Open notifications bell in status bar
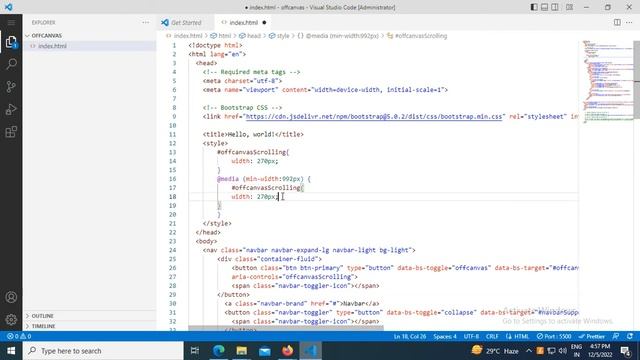640x360 pixels. [x=630, y=336]
